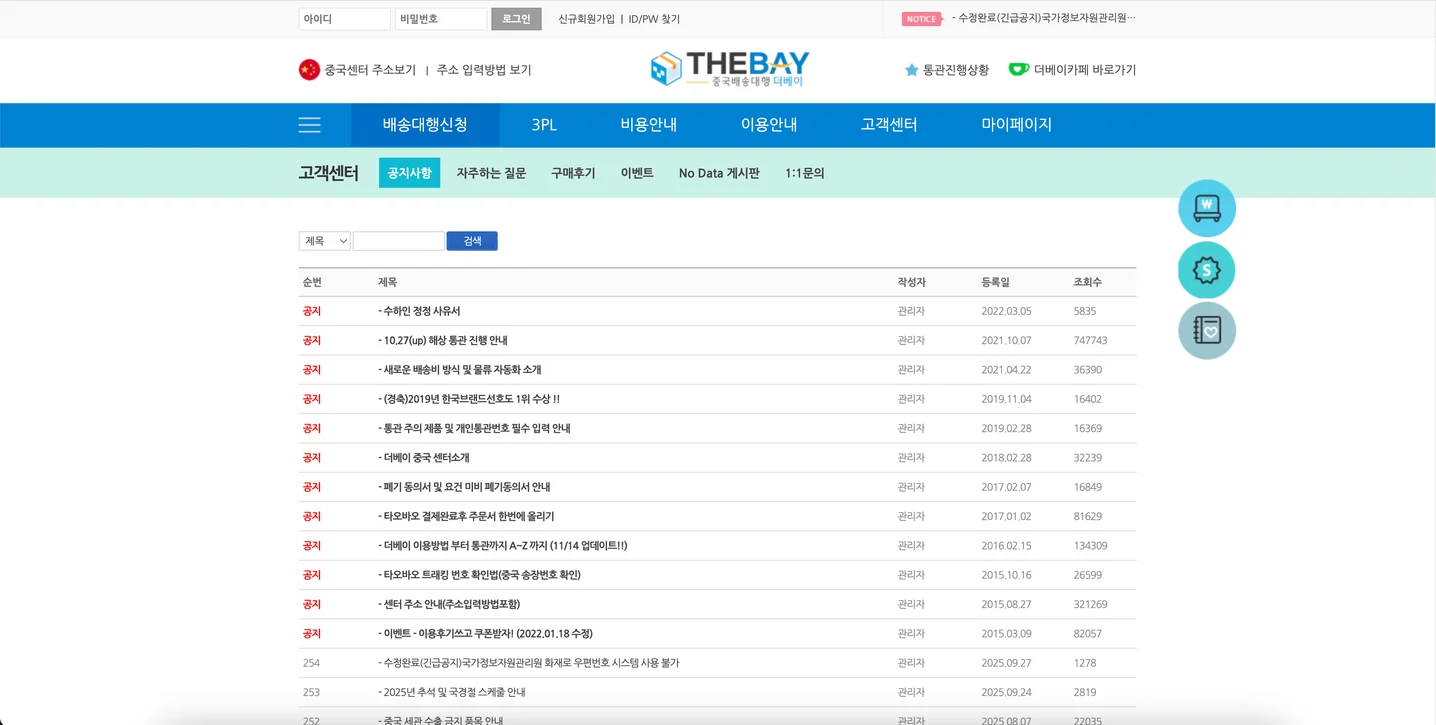Click the THEBAY logo icon
Viewport: 1436px width, 725px height.
[665, 69]
